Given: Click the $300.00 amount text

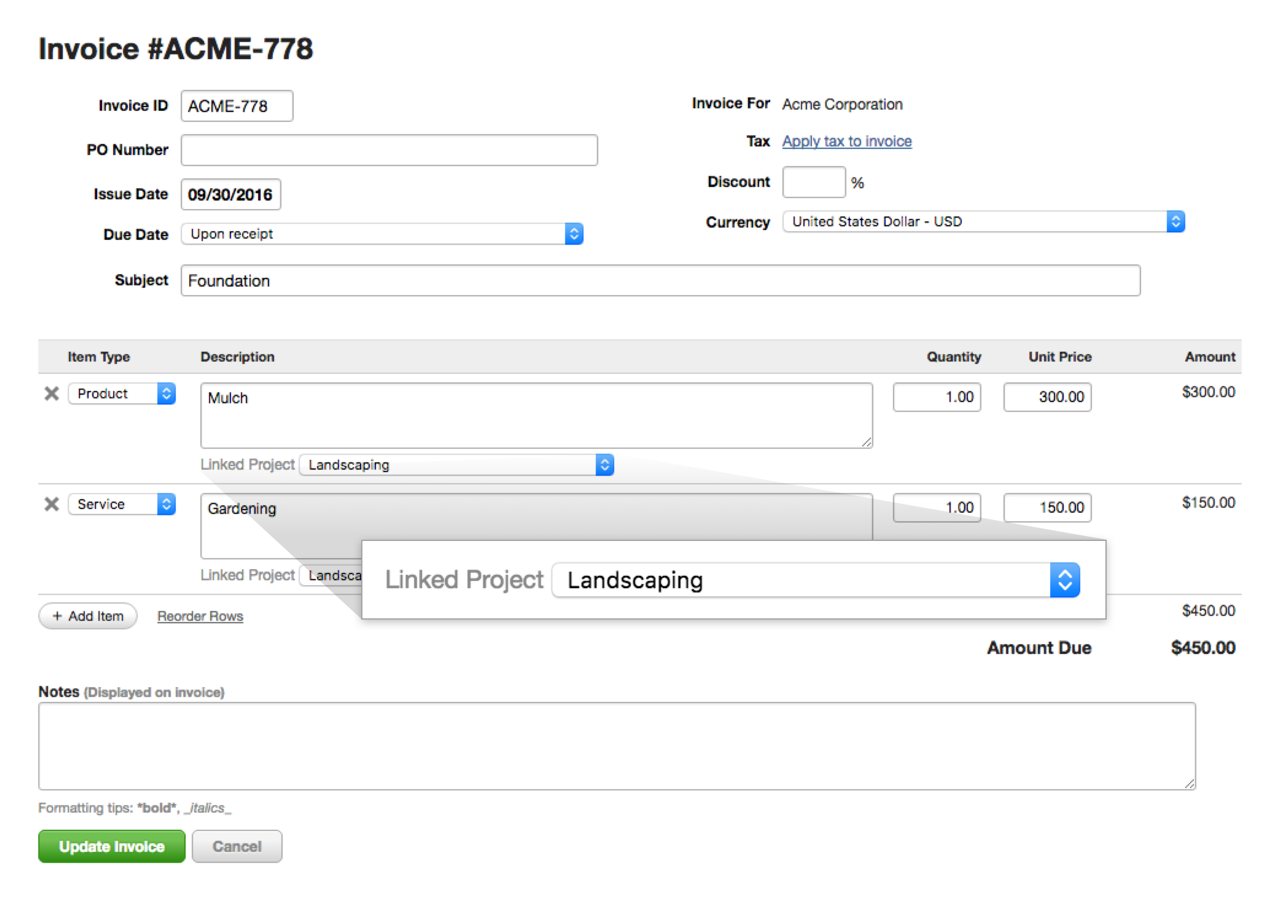Looking at the screenshot, I should click(1208, 392).
